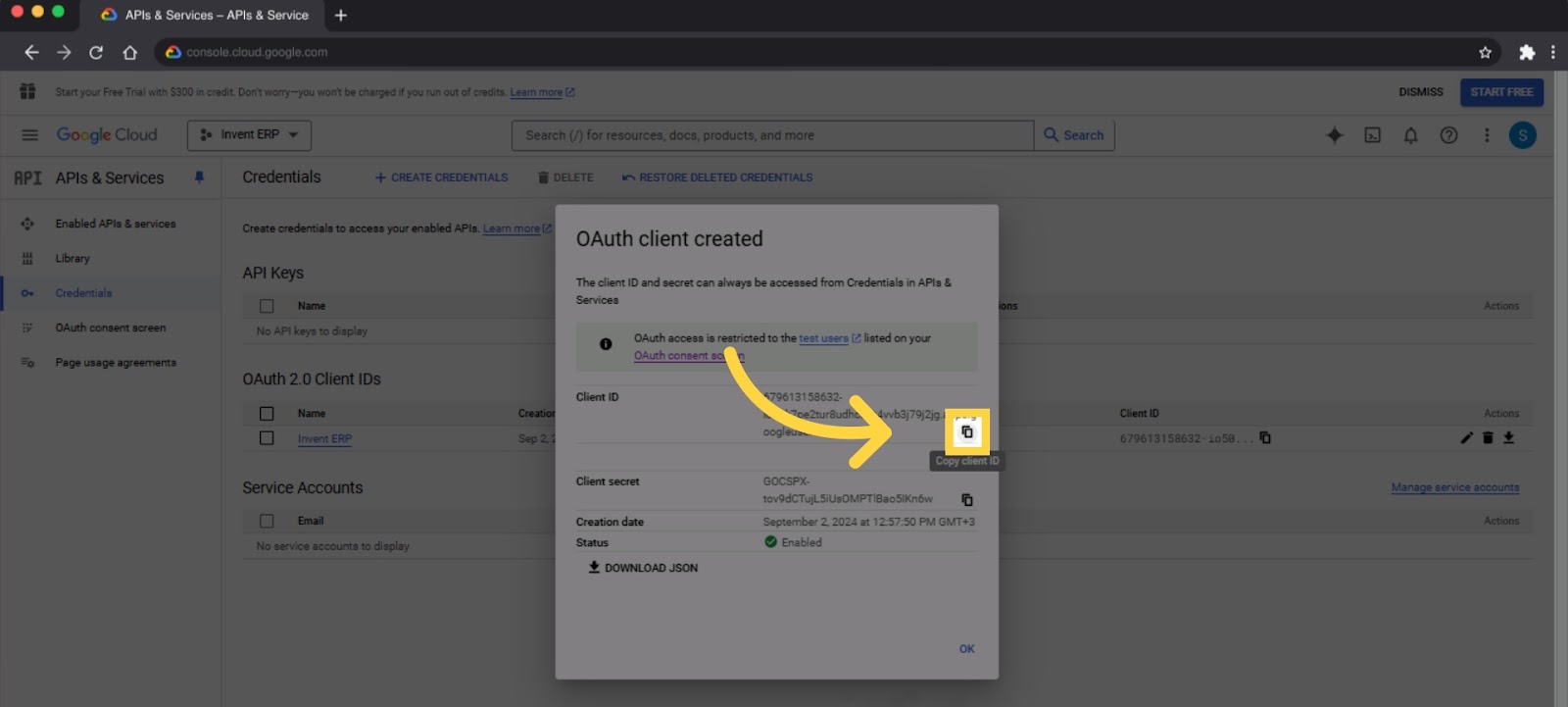
Task: Click the Enabled status text
Action: click(x=802, y=542)
